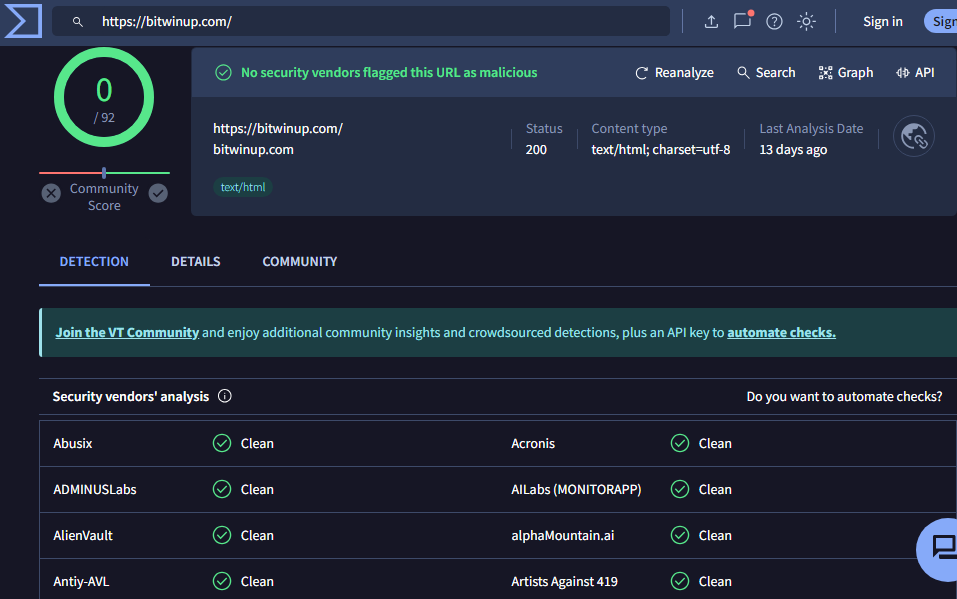Click the ADMINUSLabs clean check icon
Viewport: 957px width, 599px height.
tap(222, 489)
